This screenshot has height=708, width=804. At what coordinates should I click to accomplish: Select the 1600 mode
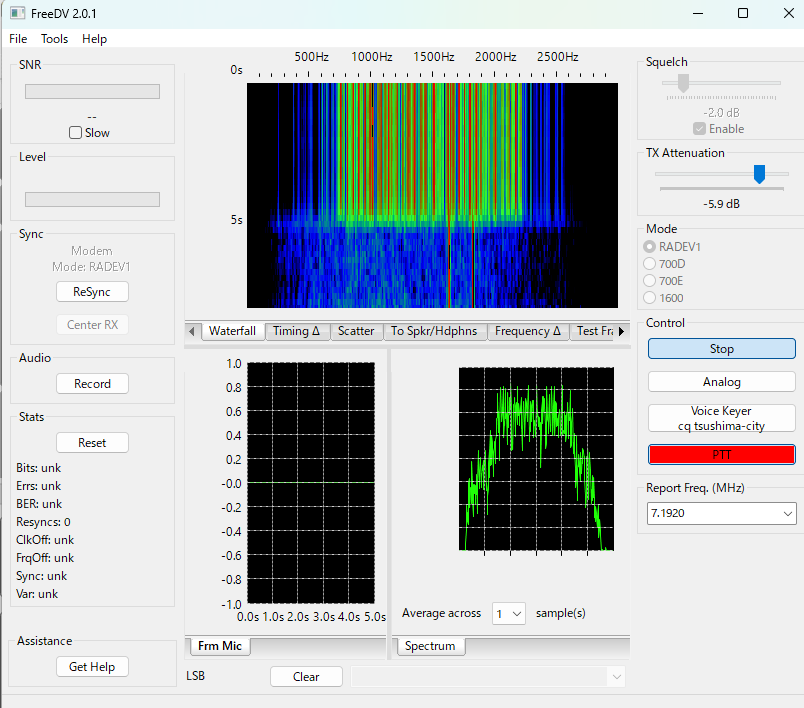(649, 298)
